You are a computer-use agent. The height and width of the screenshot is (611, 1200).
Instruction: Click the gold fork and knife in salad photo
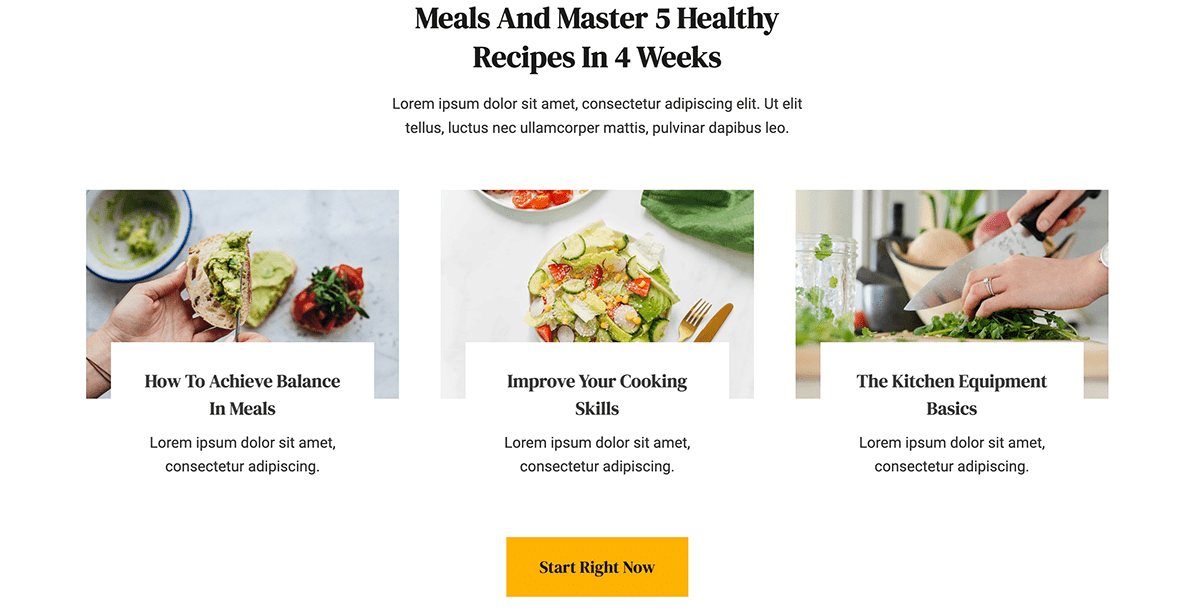(705, 322)
